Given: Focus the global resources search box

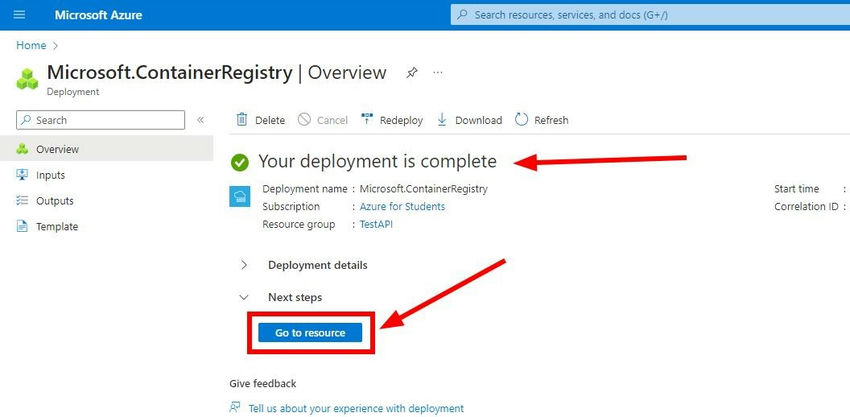Looking at the screenshot, I should (x=650, y=15).
